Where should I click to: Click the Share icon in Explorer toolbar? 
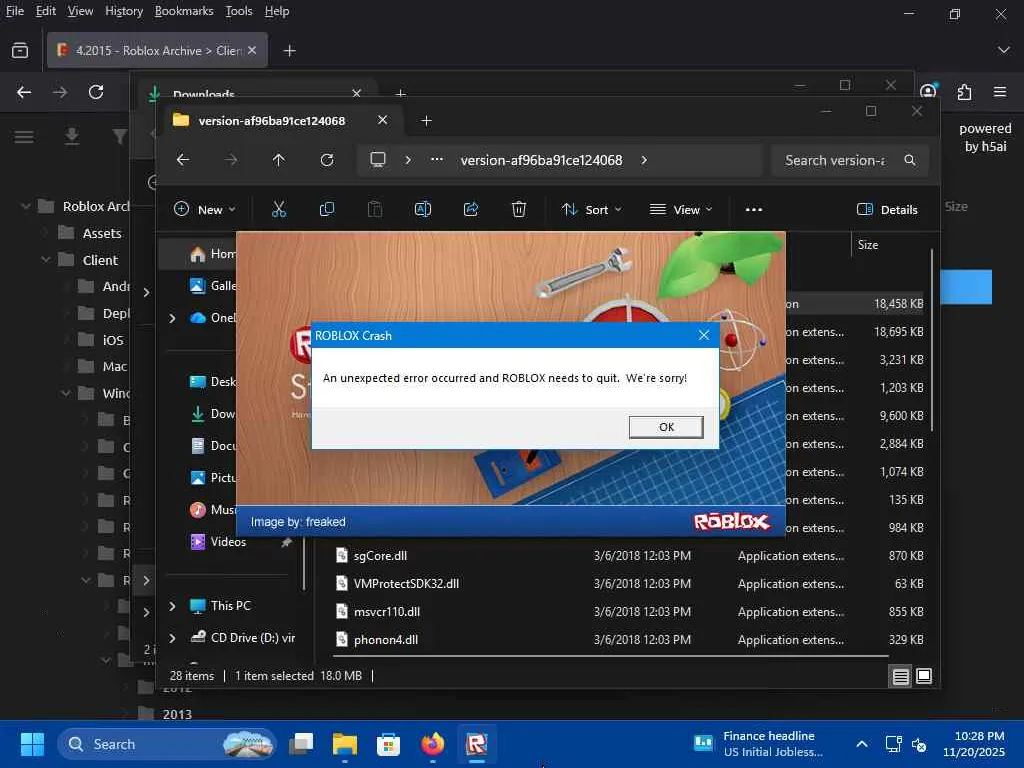pos(471,209)
